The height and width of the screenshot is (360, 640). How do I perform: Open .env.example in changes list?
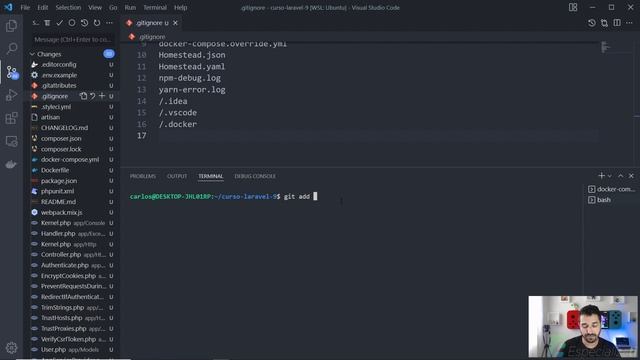coord(59,75)
